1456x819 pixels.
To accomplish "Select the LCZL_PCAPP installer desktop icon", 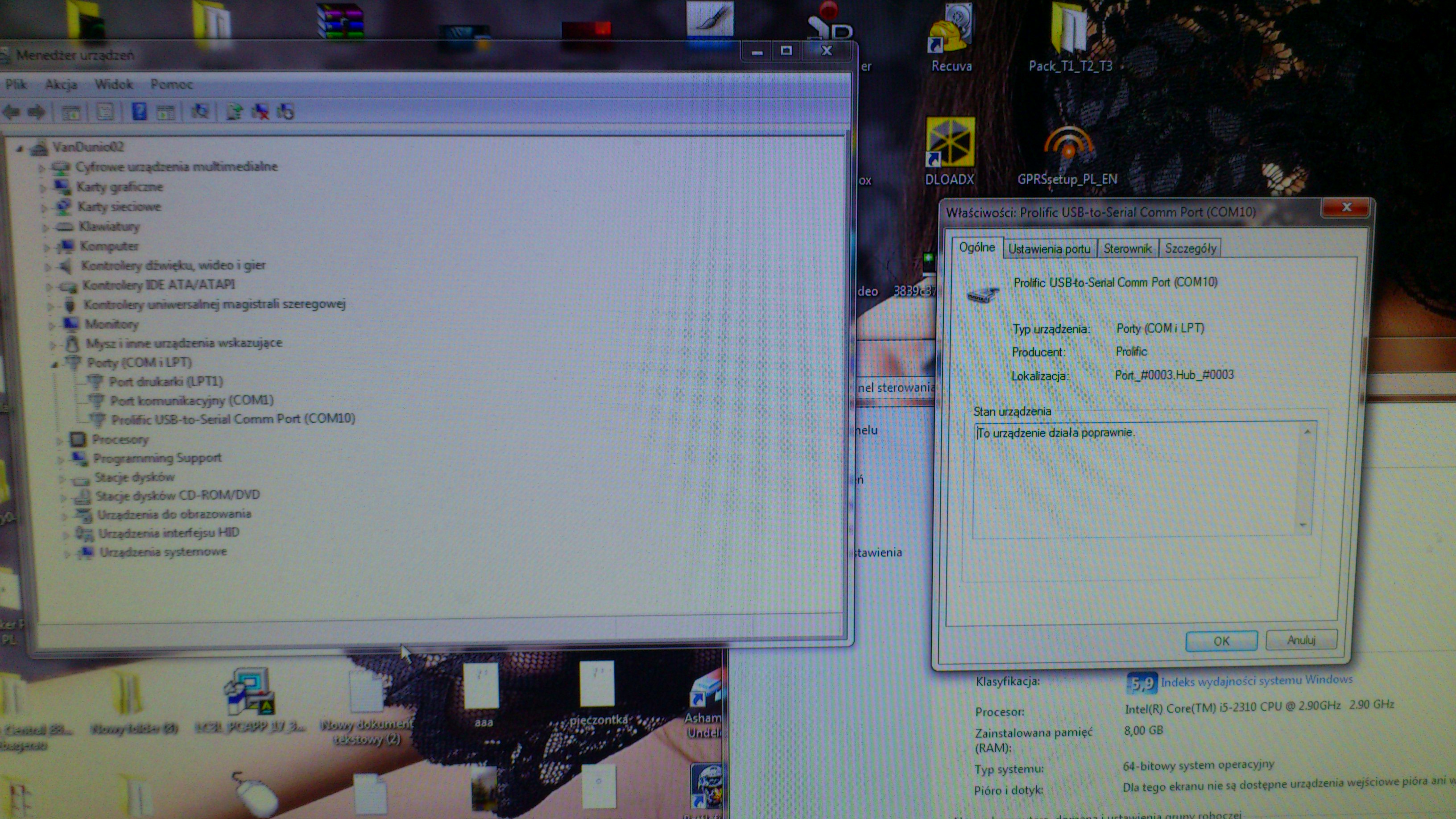I will click(250, 701).
